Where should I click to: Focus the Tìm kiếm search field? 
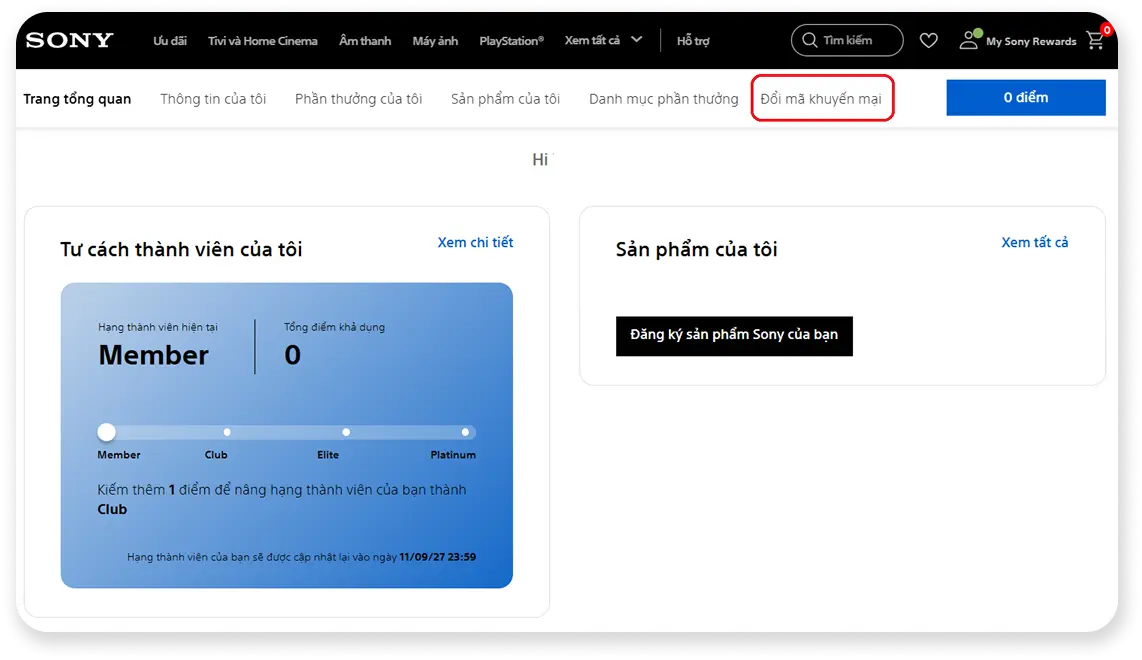coord(847,40)
